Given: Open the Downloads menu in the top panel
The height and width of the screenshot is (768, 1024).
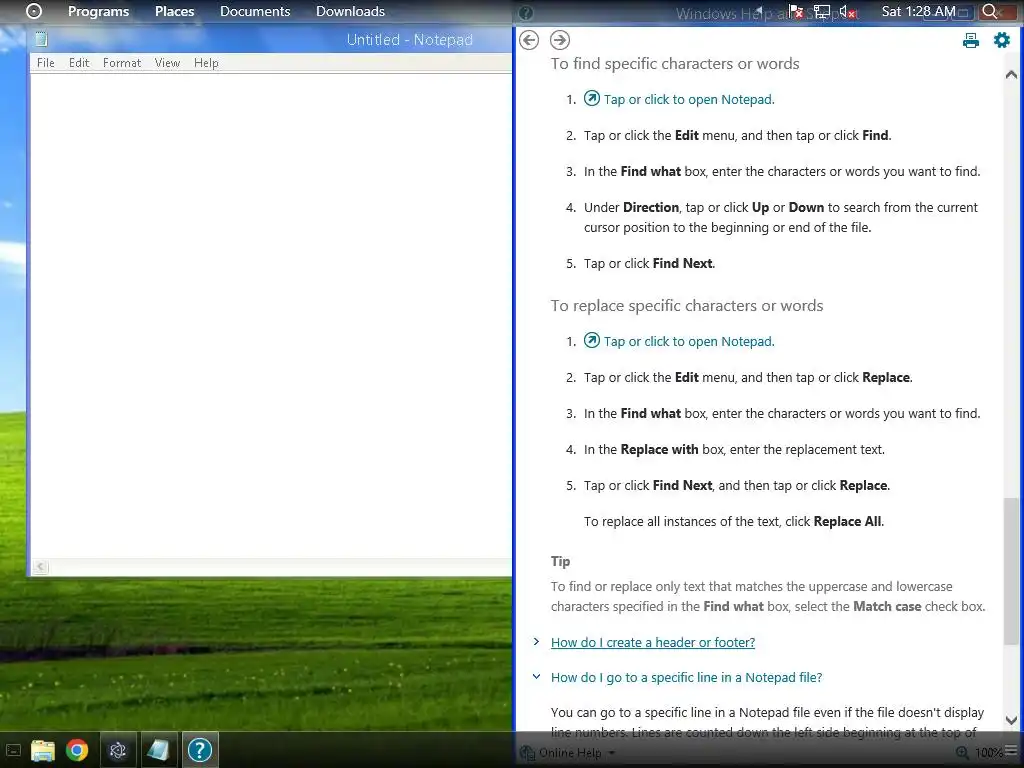Looking at the screenshot, I should 351,11.
